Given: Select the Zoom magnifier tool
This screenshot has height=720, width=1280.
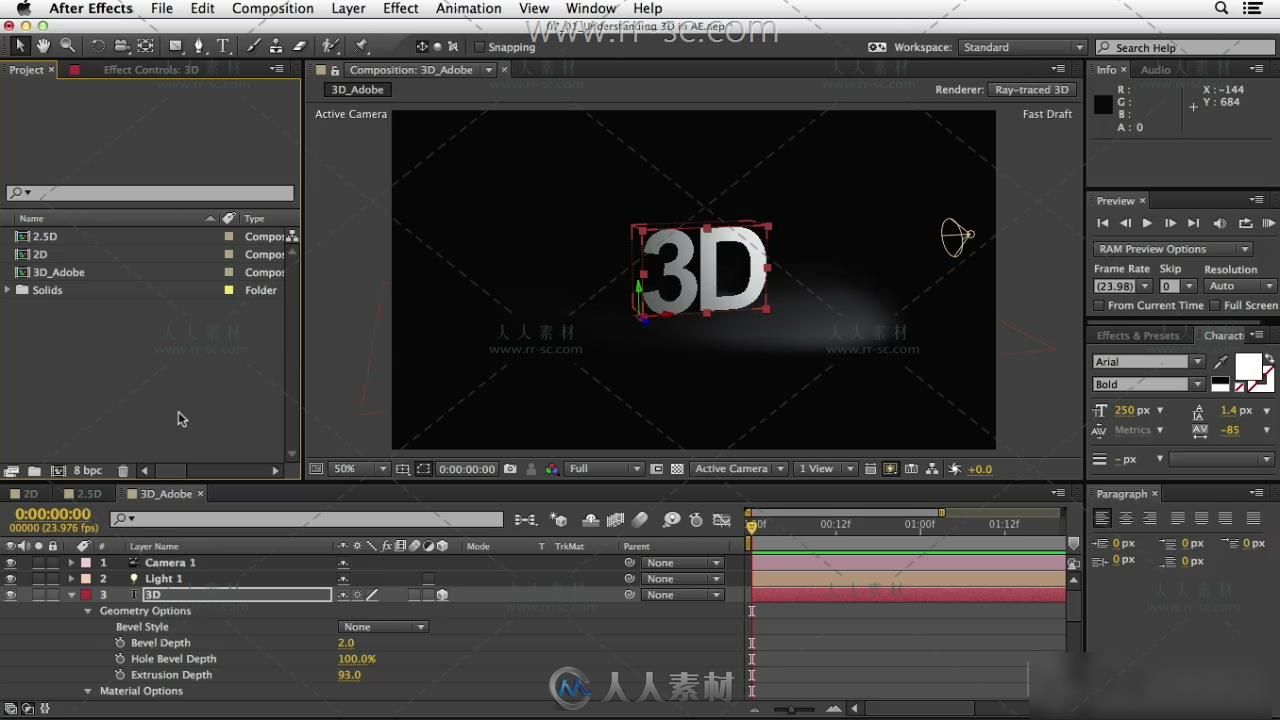Looking at the screenshot, I should point(67,46).
